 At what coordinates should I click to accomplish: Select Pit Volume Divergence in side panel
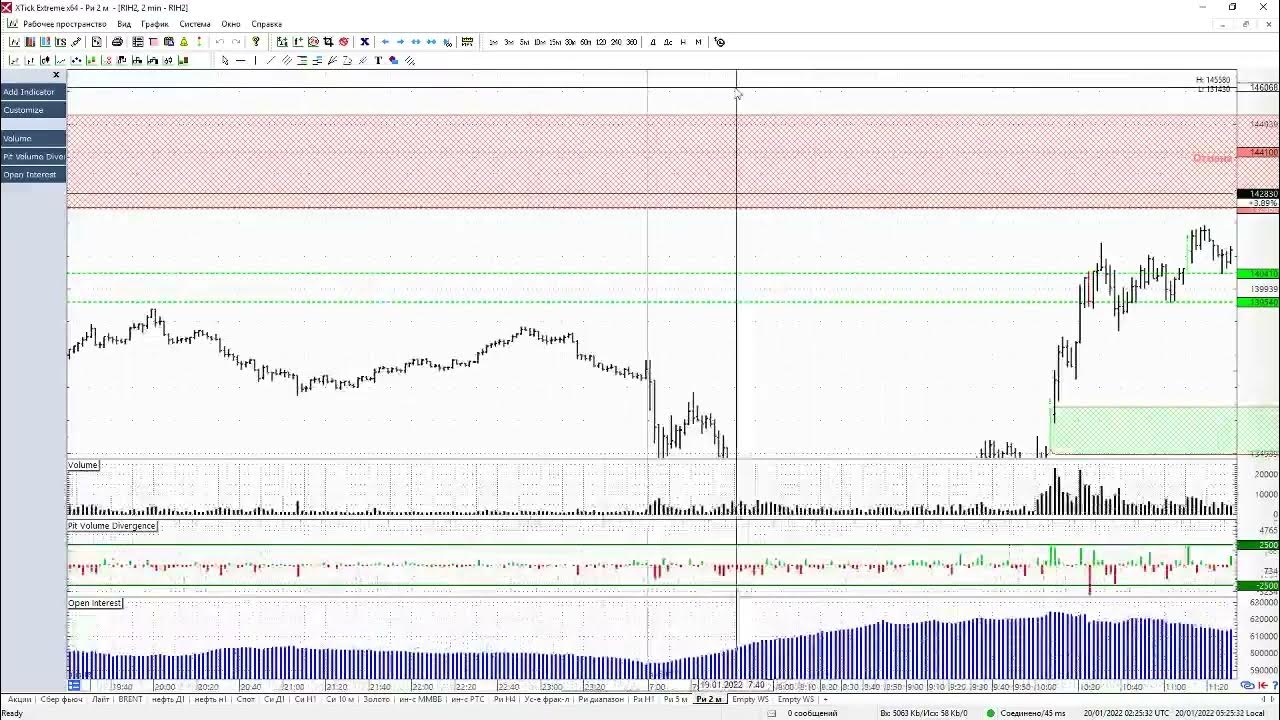pos(33,156)
